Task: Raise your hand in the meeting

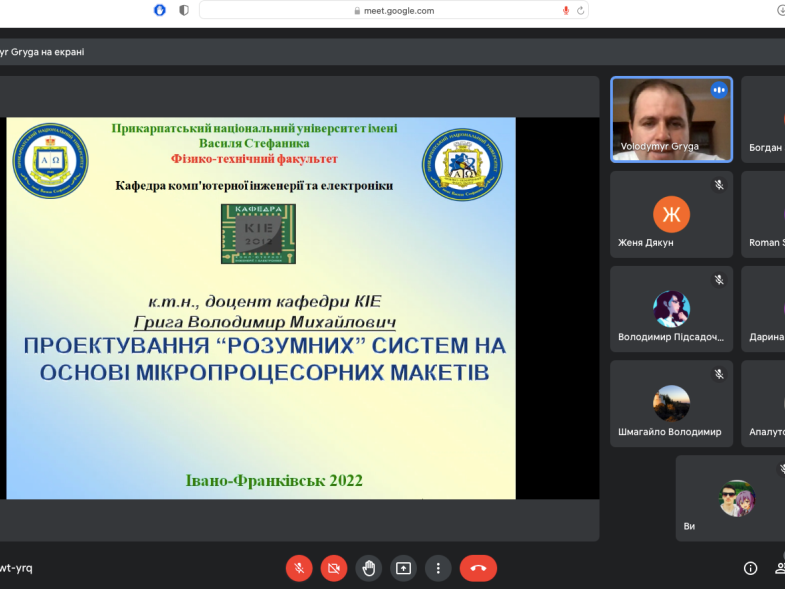Action: (x=369, y=568)
